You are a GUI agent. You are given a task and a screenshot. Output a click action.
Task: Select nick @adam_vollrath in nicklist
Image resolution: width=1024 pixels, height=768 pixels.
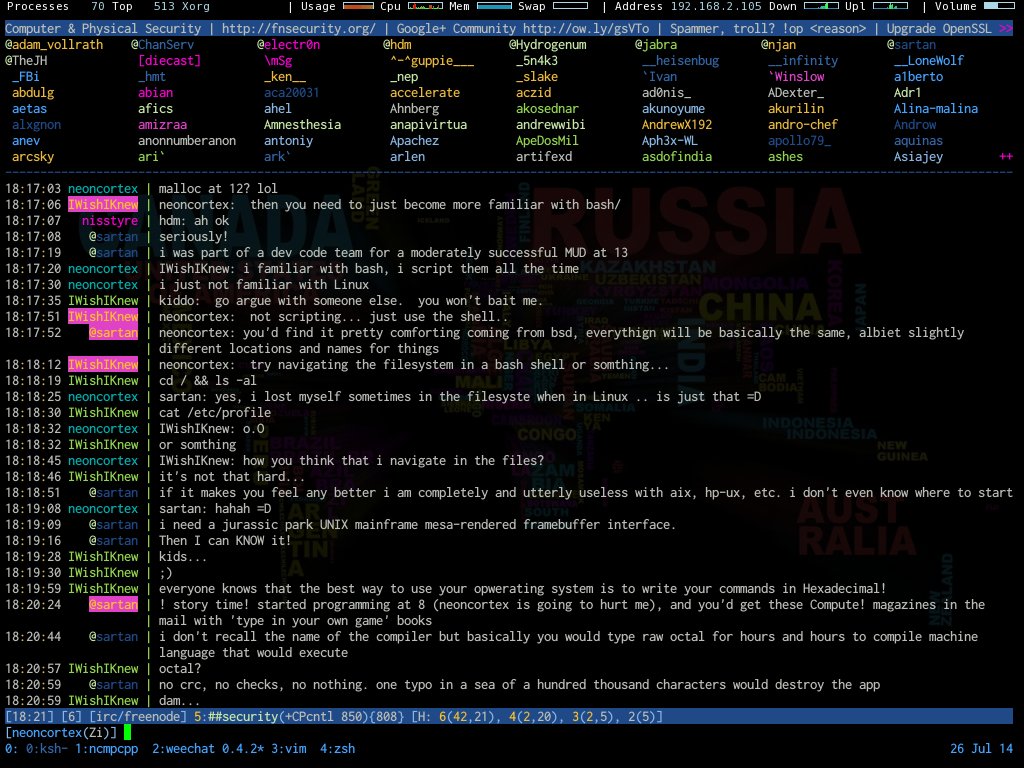point(54,45)
